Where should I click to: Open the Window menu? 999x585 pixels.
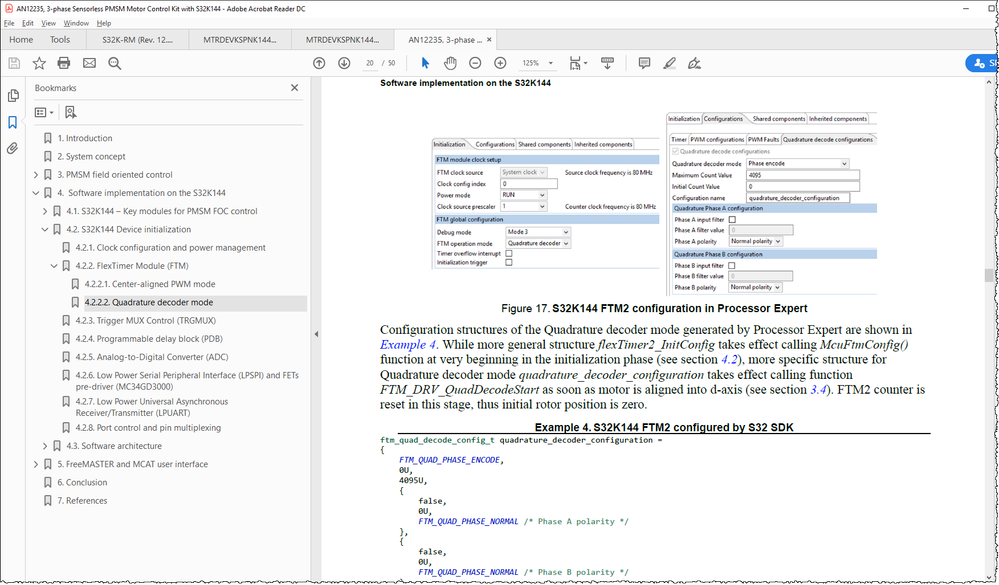(76, 23)
